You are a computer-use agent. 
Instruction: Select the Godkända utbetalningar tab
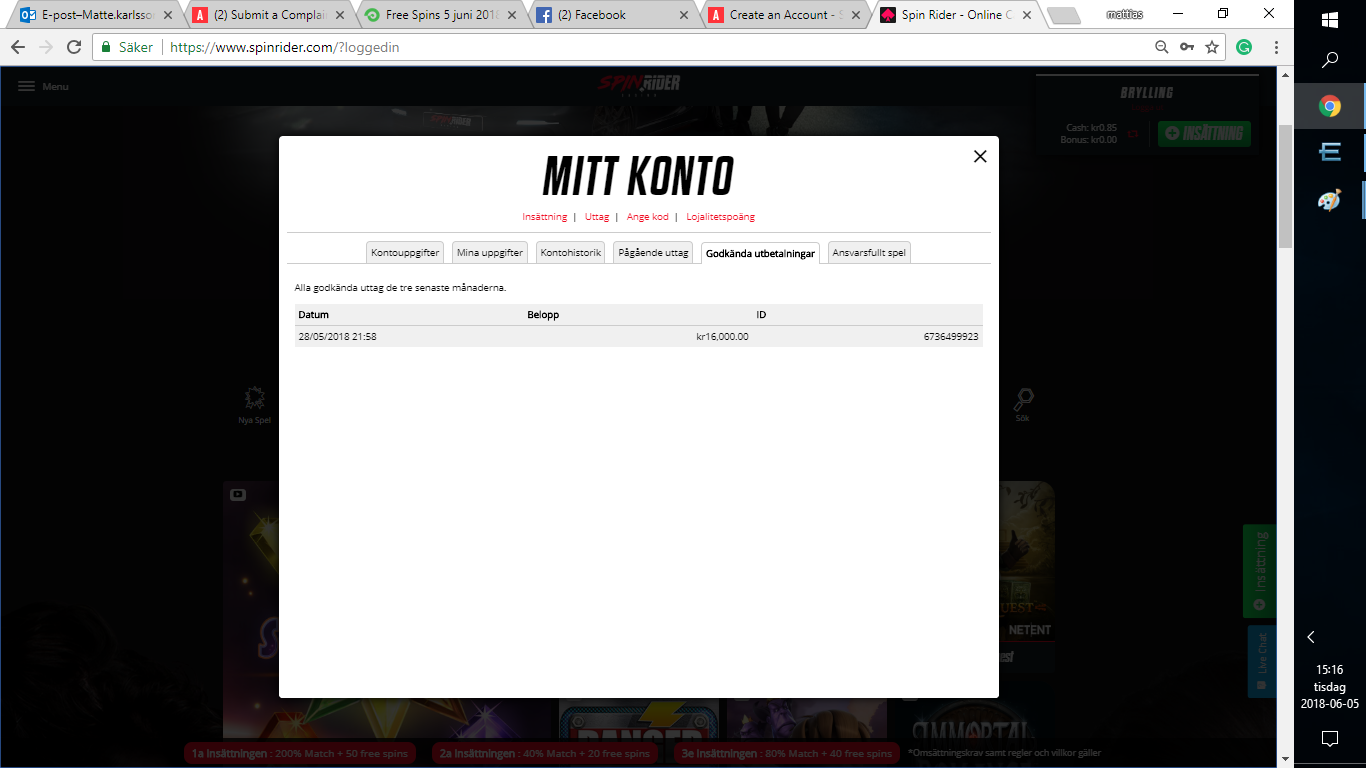tap(760, 253)
